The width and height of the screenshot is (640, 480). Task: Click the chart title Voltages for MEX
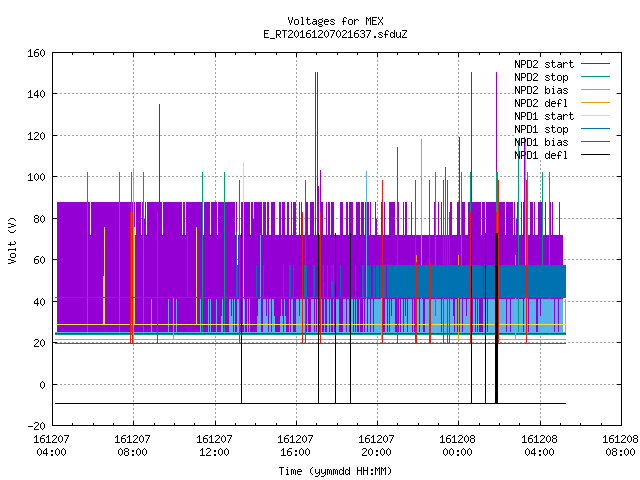tap(335, 21)
